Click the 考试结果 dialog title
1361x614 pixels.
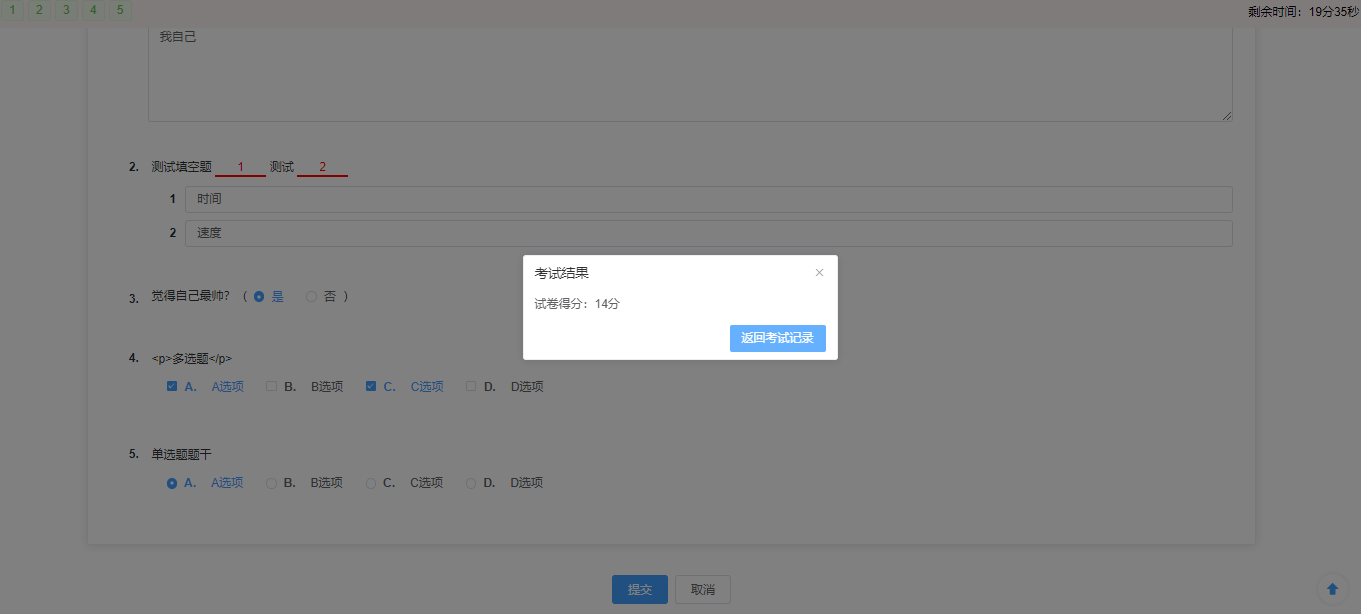[x=562, y=272]
